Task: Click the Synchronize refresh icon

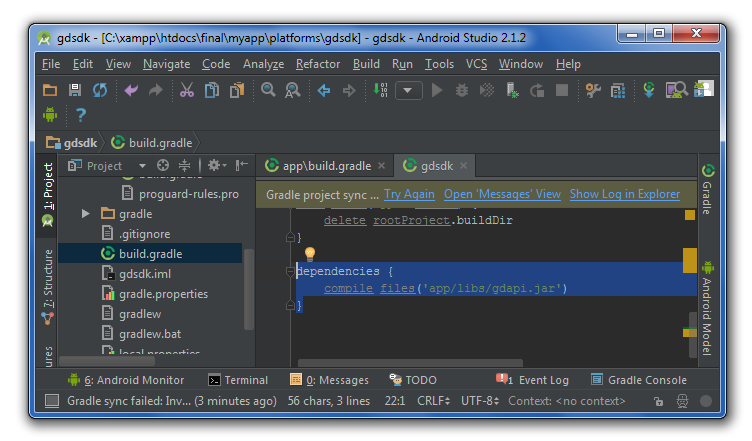Action: [100, 90]
